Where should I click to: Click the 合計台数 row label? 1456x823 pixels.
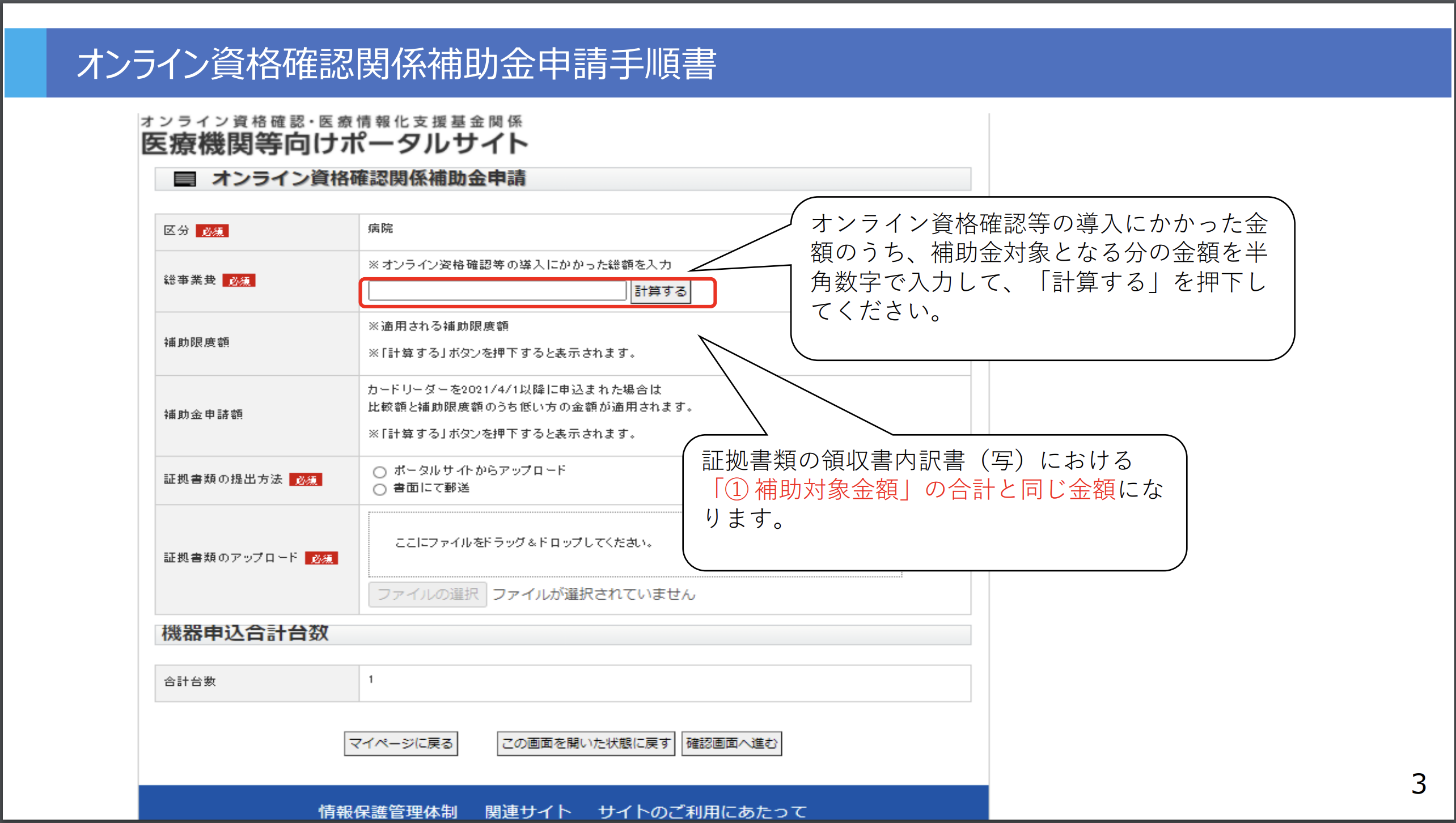click(190, 681)
